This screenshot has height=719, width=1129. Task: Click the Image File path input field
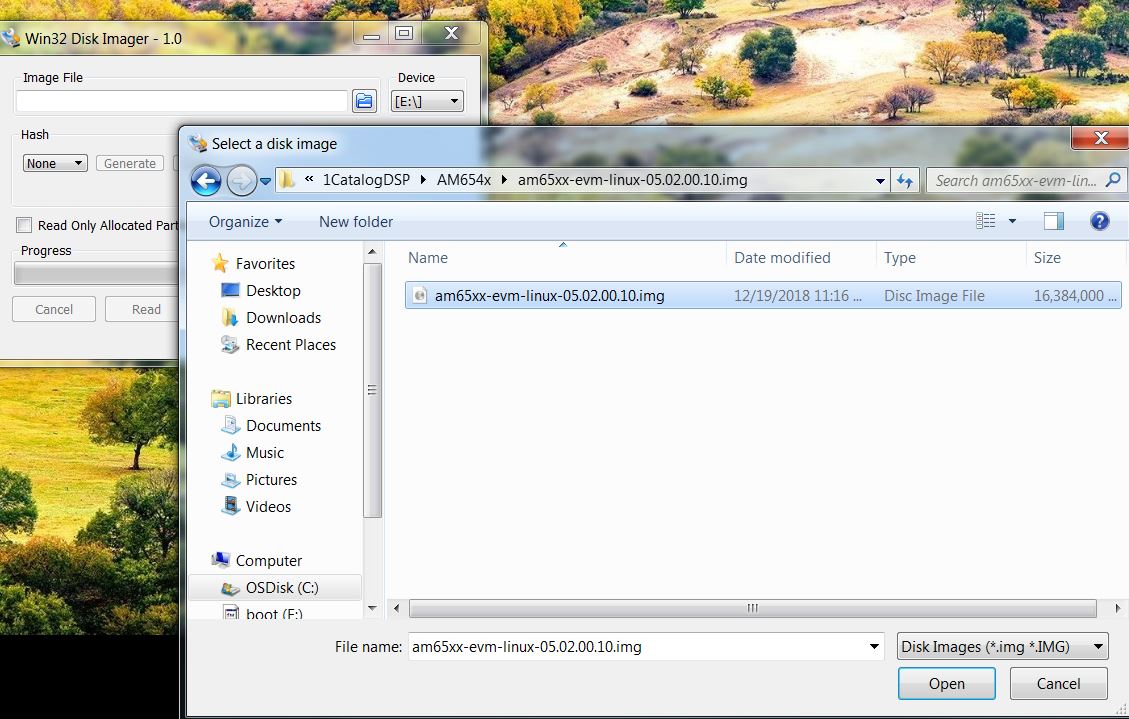(x=181, y=101)
